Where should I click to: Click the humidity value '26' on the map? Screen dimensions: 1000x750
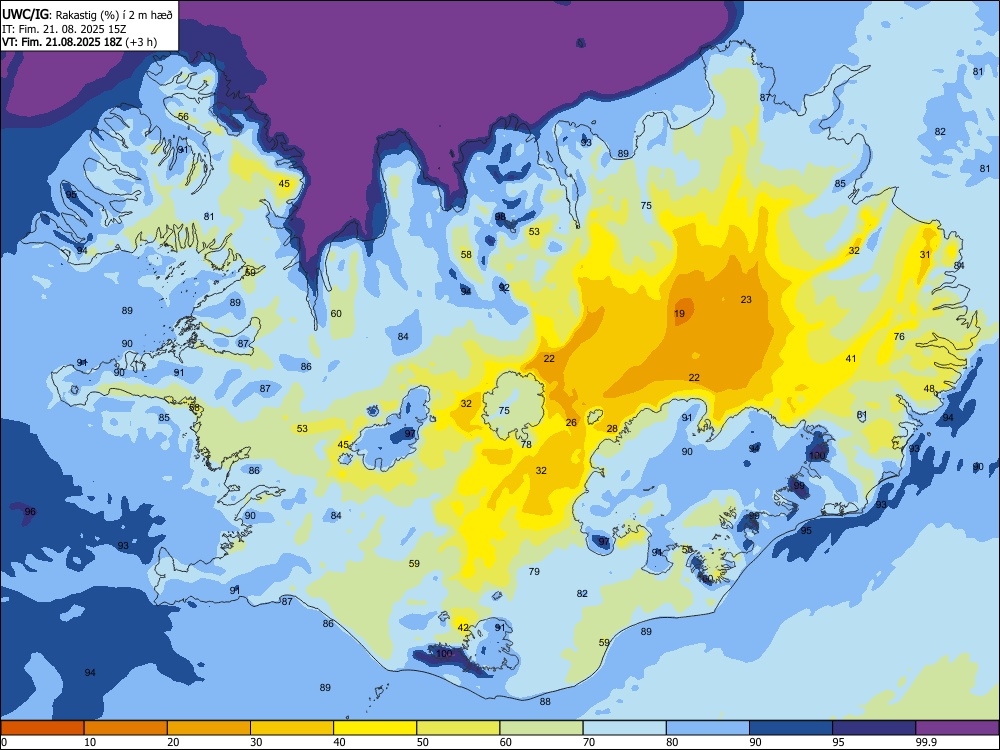click(x=571, y=422)
